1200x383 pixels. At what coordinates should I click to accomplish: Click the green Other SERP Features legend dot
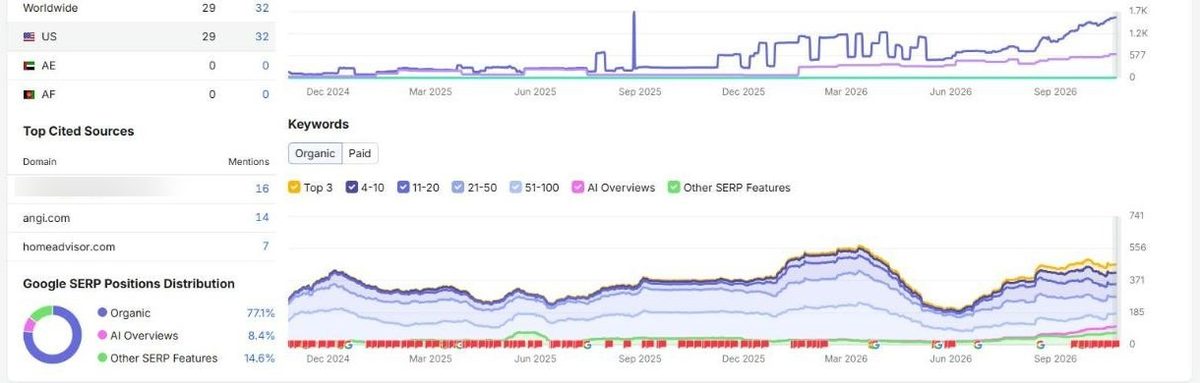coord(102,358)
